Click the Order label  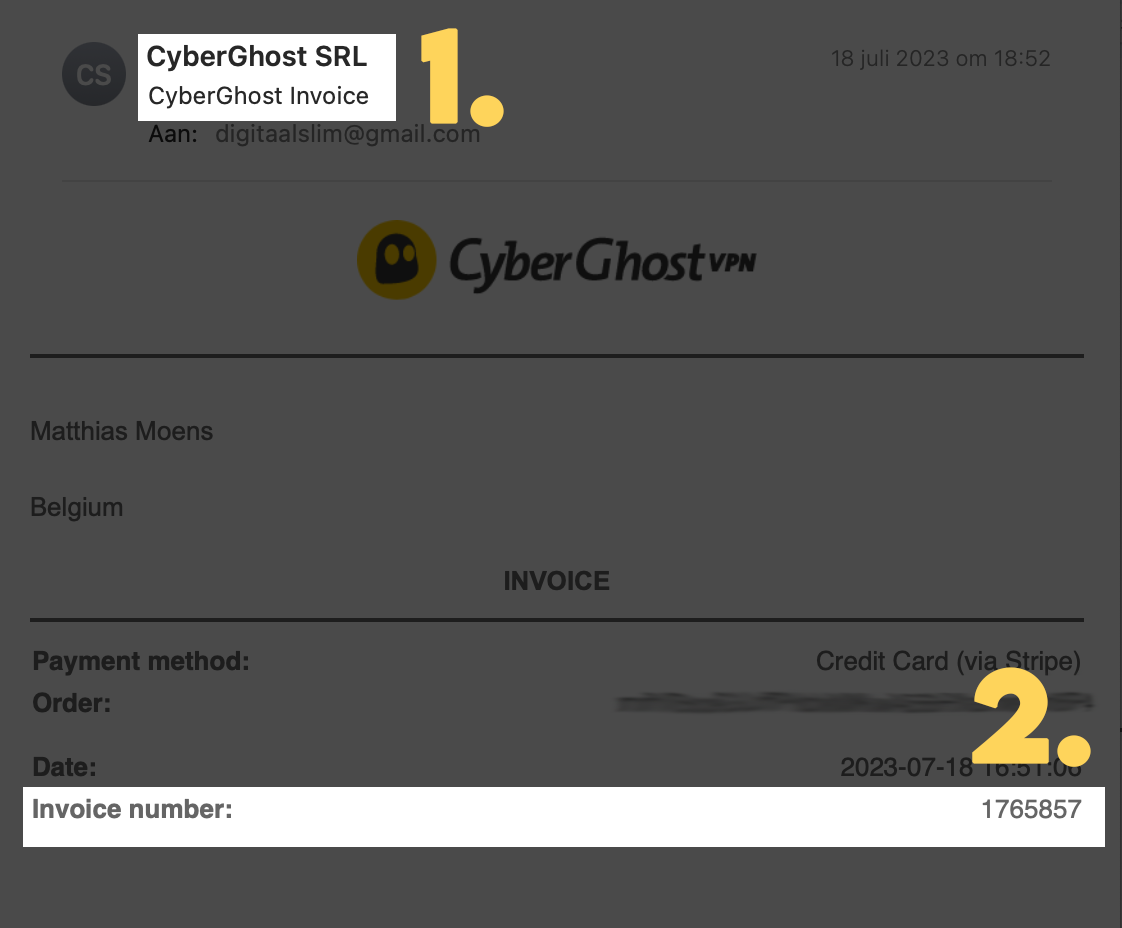[x=72, y=703]
